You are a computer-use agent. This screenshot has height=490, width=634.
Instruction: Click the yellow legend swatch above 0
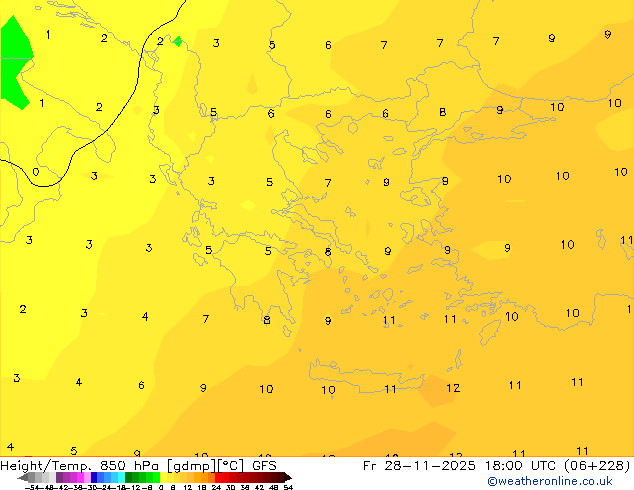click(163, 477)
